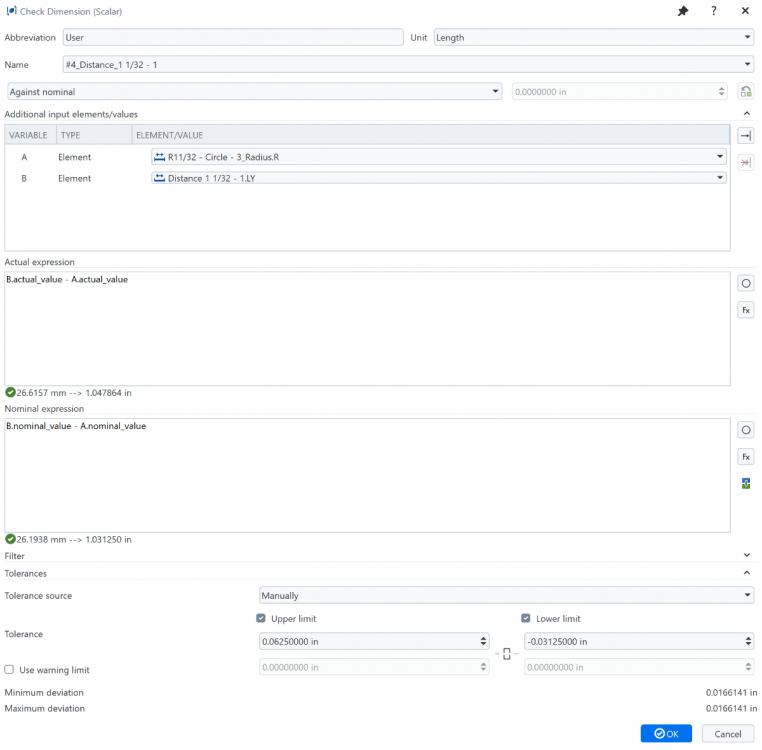Click add input element icon
The image size is (762, 750).
[x=745, y=136]
